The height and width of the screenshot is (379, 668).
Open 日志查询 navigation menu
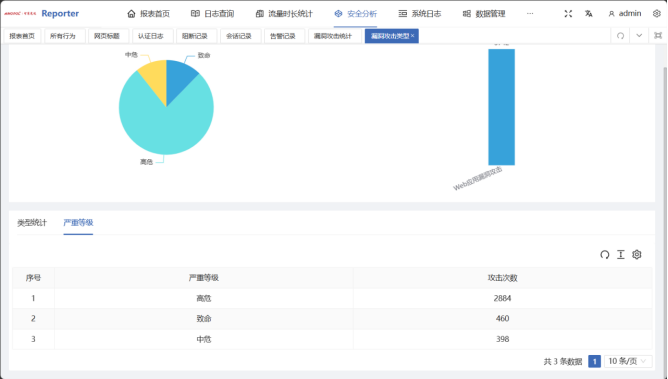click(x=212, y=14)
